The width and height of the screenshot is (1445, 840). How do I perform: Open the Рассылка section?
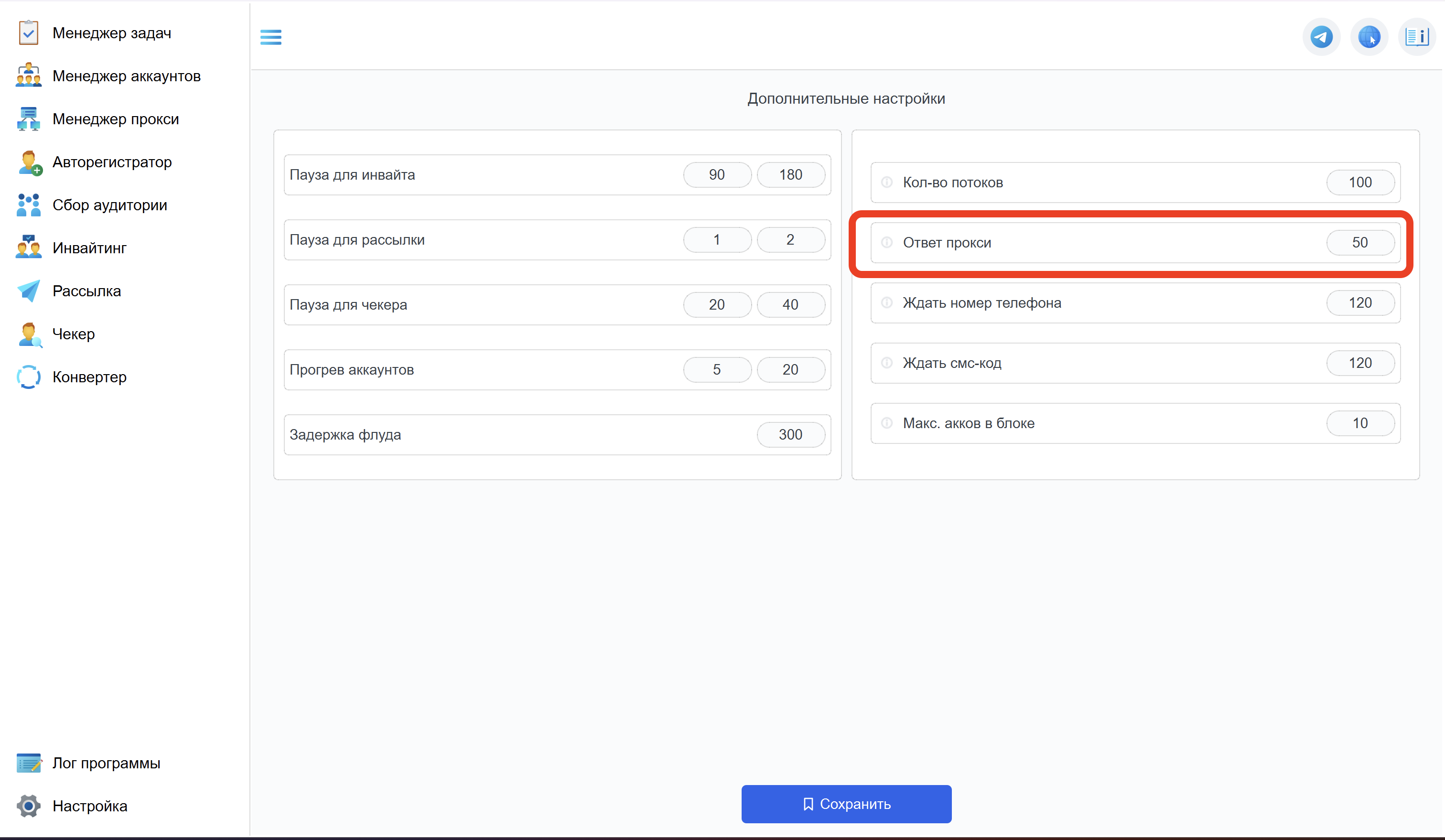(86, 291)
